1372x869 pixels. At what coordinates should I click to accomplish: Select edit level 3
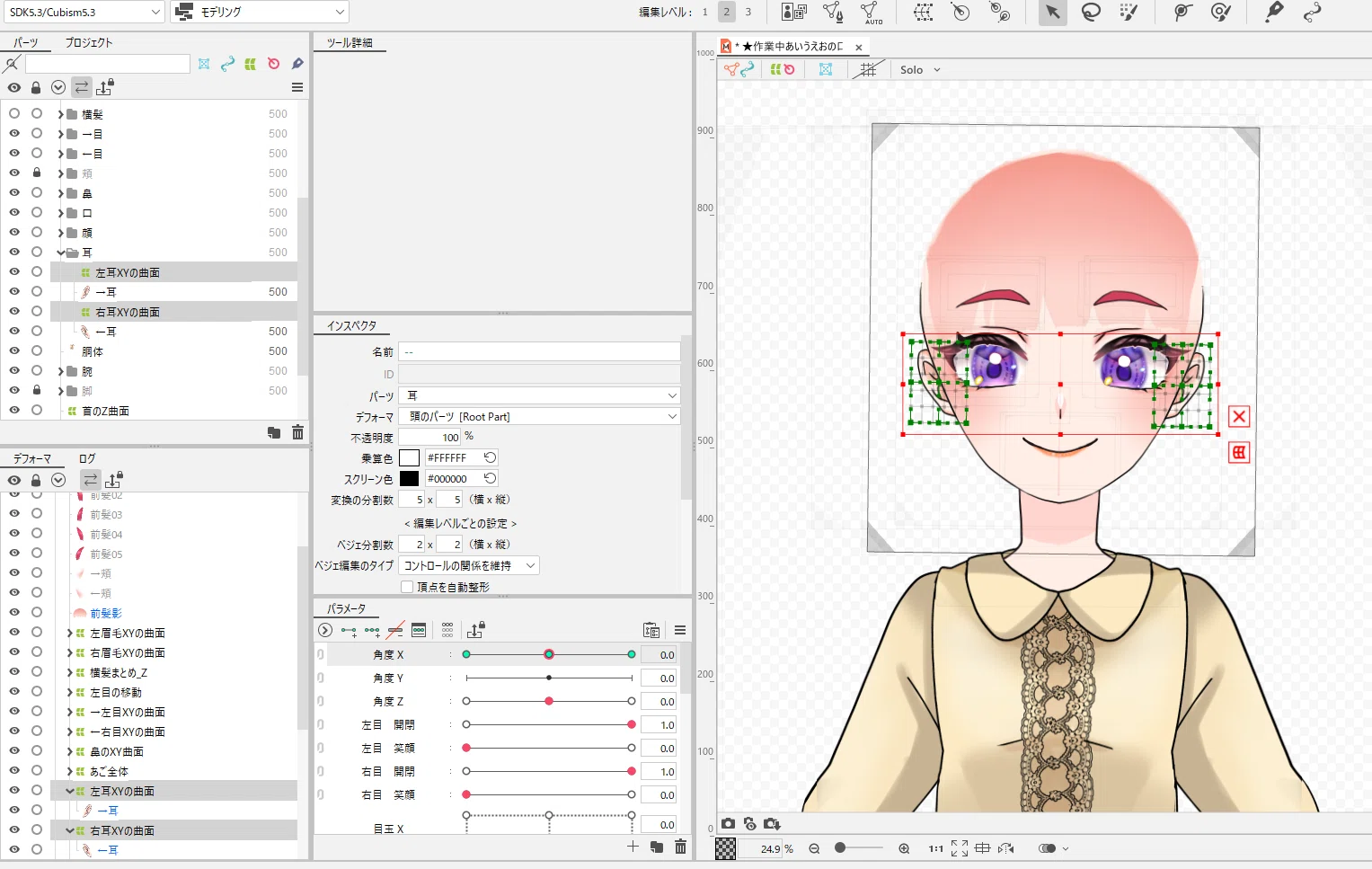tap(748, 12)
